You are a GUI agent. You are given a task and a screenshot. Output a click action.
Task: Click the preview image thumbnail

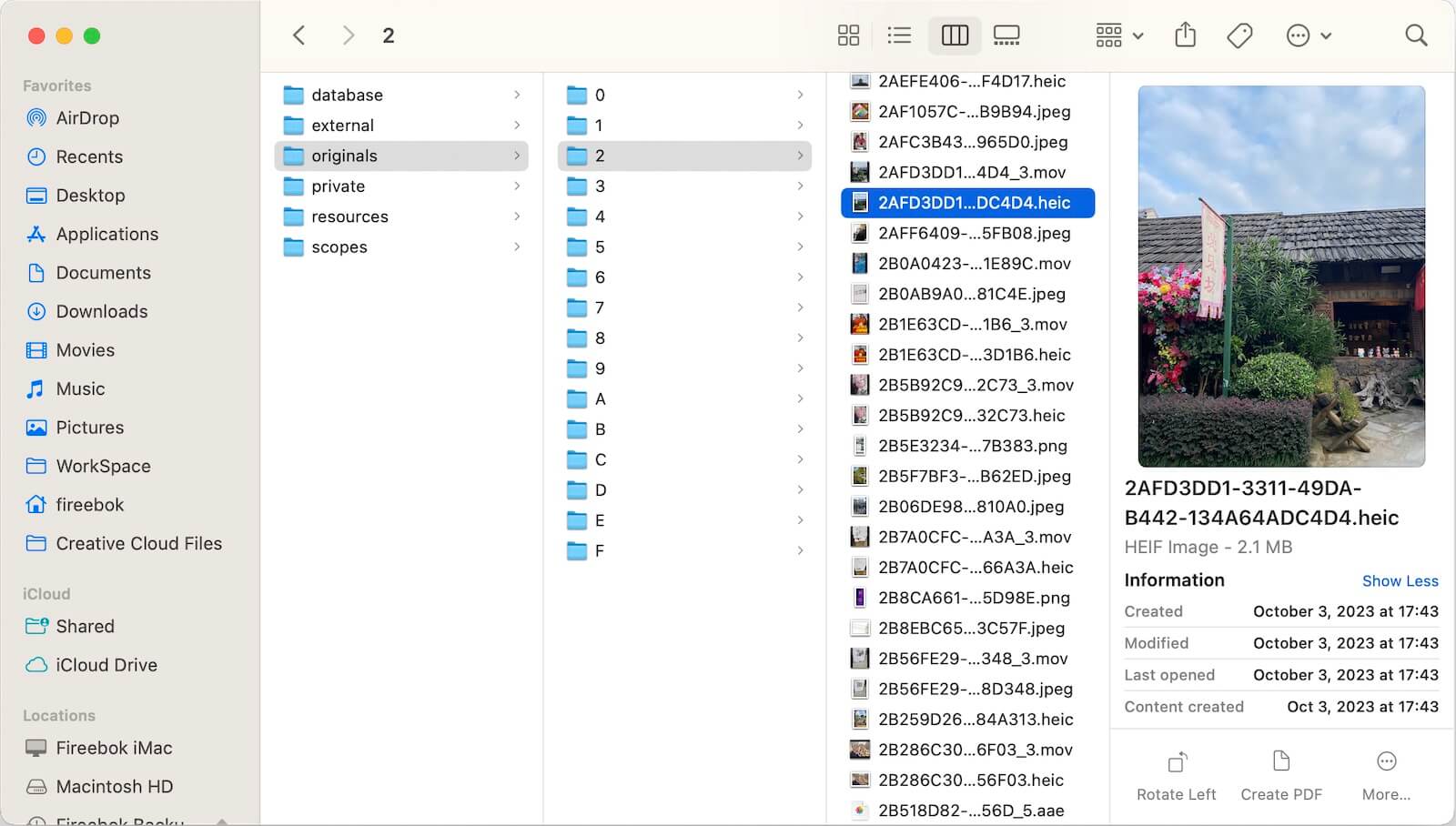pos(1281,276)
